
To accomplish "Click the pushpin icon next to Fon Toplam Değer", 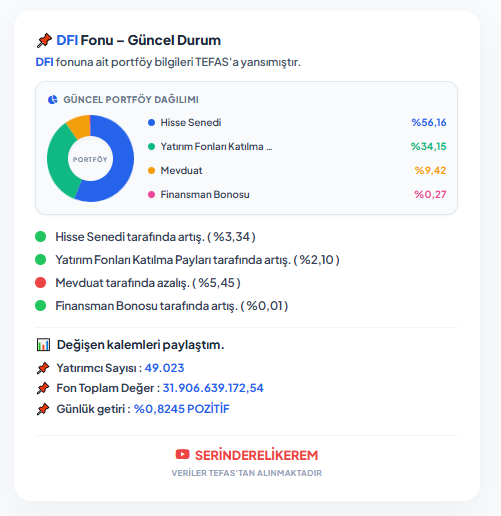I will pyautogui.click(x=43, y=388).
